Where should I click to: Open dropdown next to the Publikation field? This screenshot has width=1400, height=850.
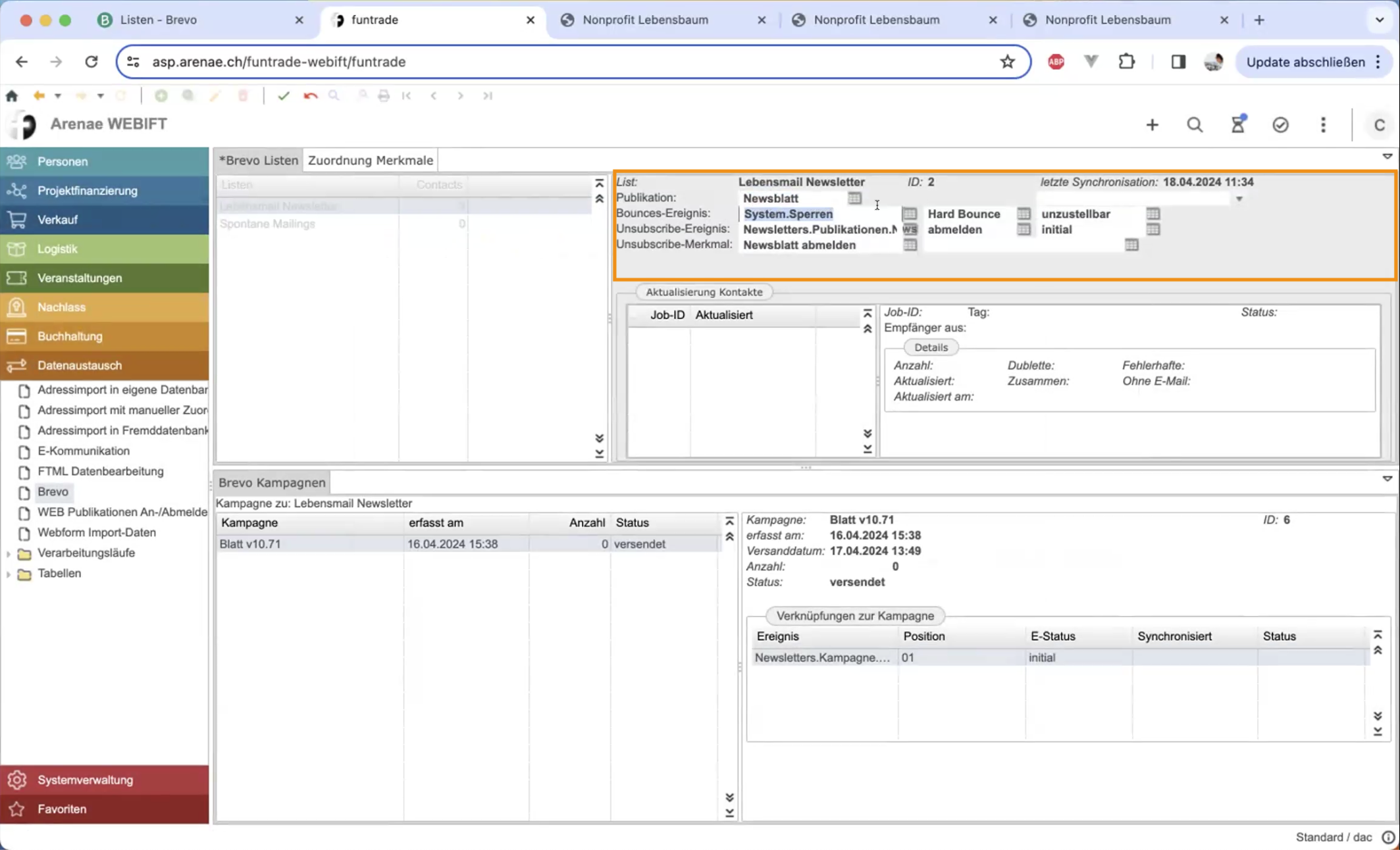1239,199
